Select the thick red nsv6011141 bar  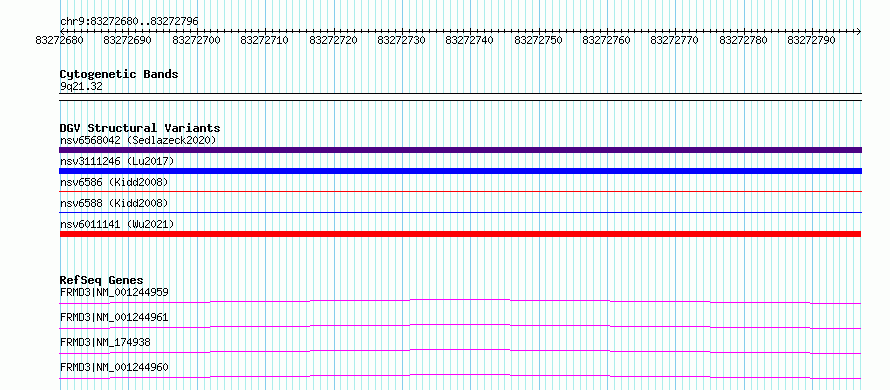(460, 234)
